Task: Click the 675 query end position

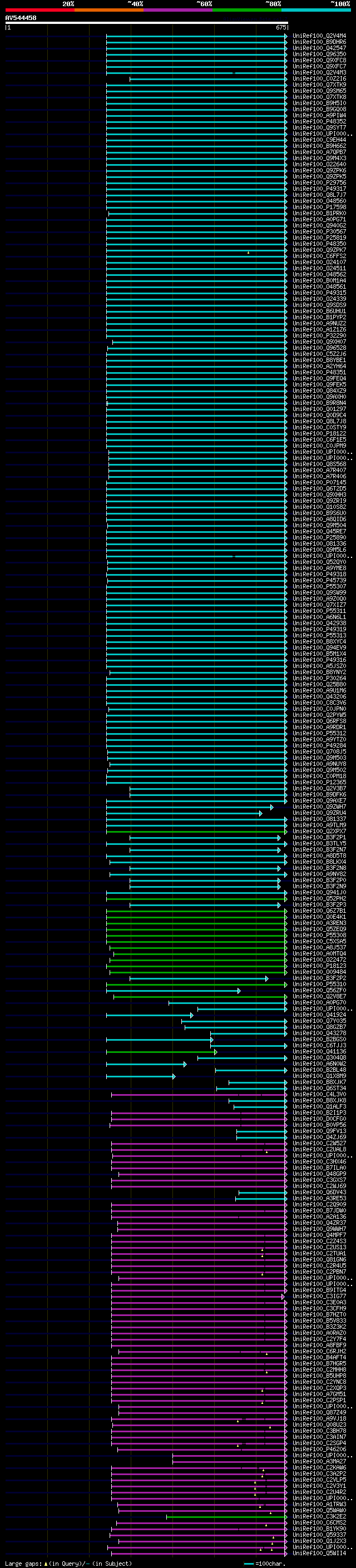Action: (x=280, y=27)
